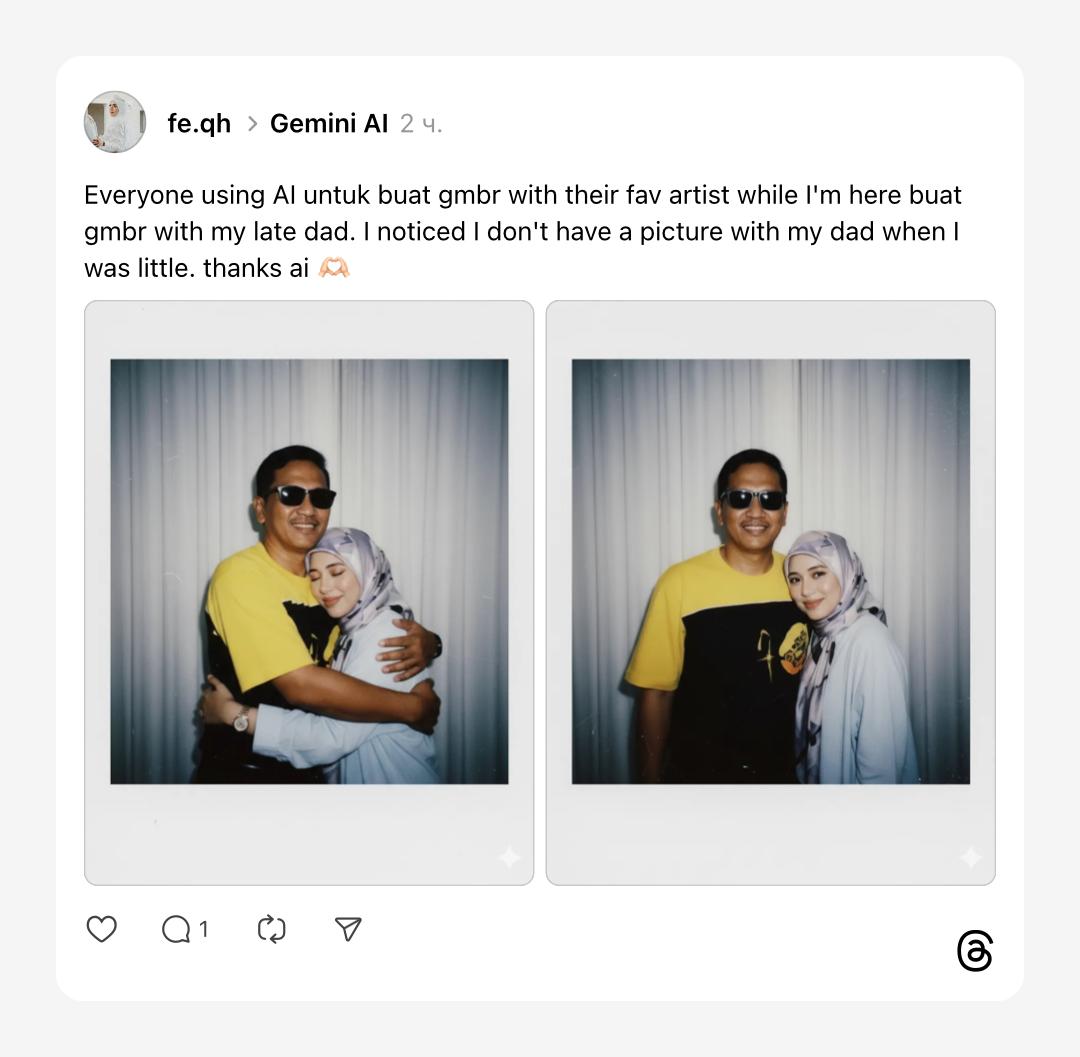The height and width of the screenshot is (1057, 1080).
Task: Click the heart hands emoji in caption
Action: click(x=334, y=268)
